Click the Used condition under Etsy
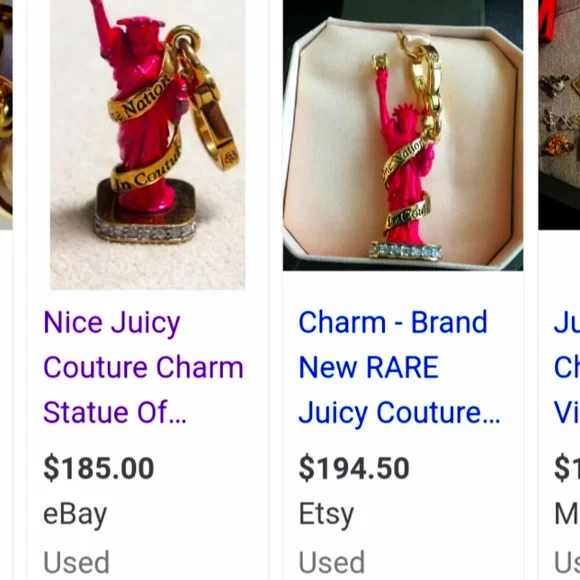Image resolution: width=580 pixels, height=580 pixels. pyautogui.click(x=332, y=562)
